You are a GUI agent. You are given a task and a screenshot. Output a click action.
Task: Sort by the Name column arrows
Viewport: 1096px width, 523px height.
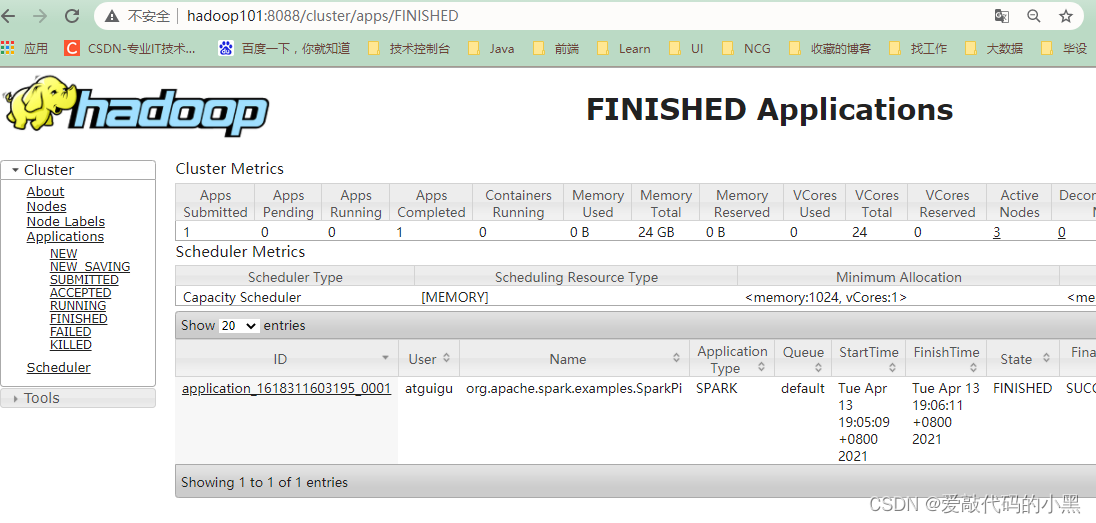point(676,358)
